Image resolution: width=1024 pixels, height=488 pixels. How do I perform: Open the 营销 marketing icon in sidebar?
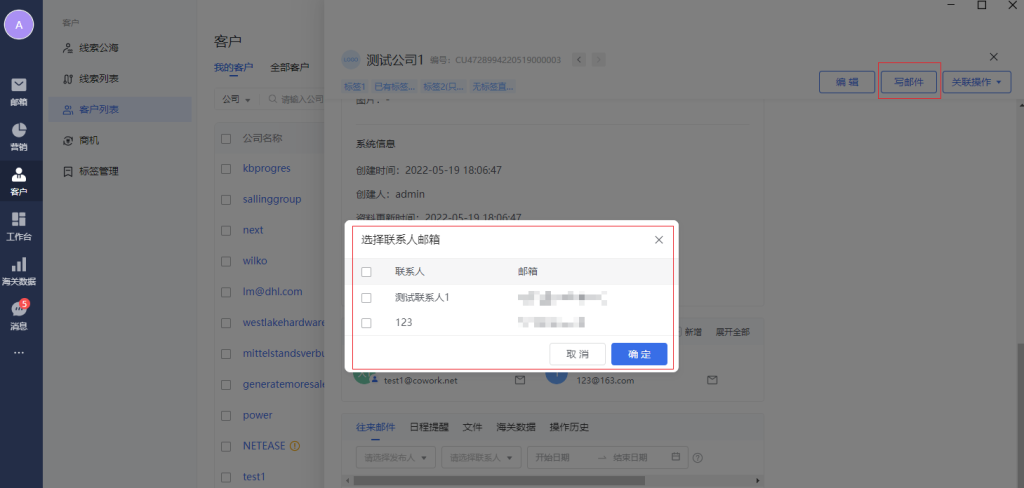tap(19, 135)
